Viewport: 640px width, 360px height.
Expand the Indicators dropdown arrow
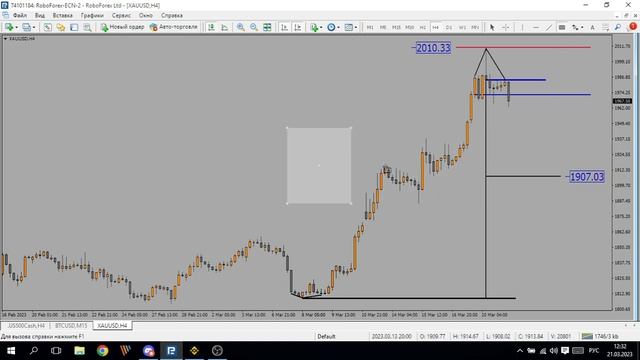(321, 27)
